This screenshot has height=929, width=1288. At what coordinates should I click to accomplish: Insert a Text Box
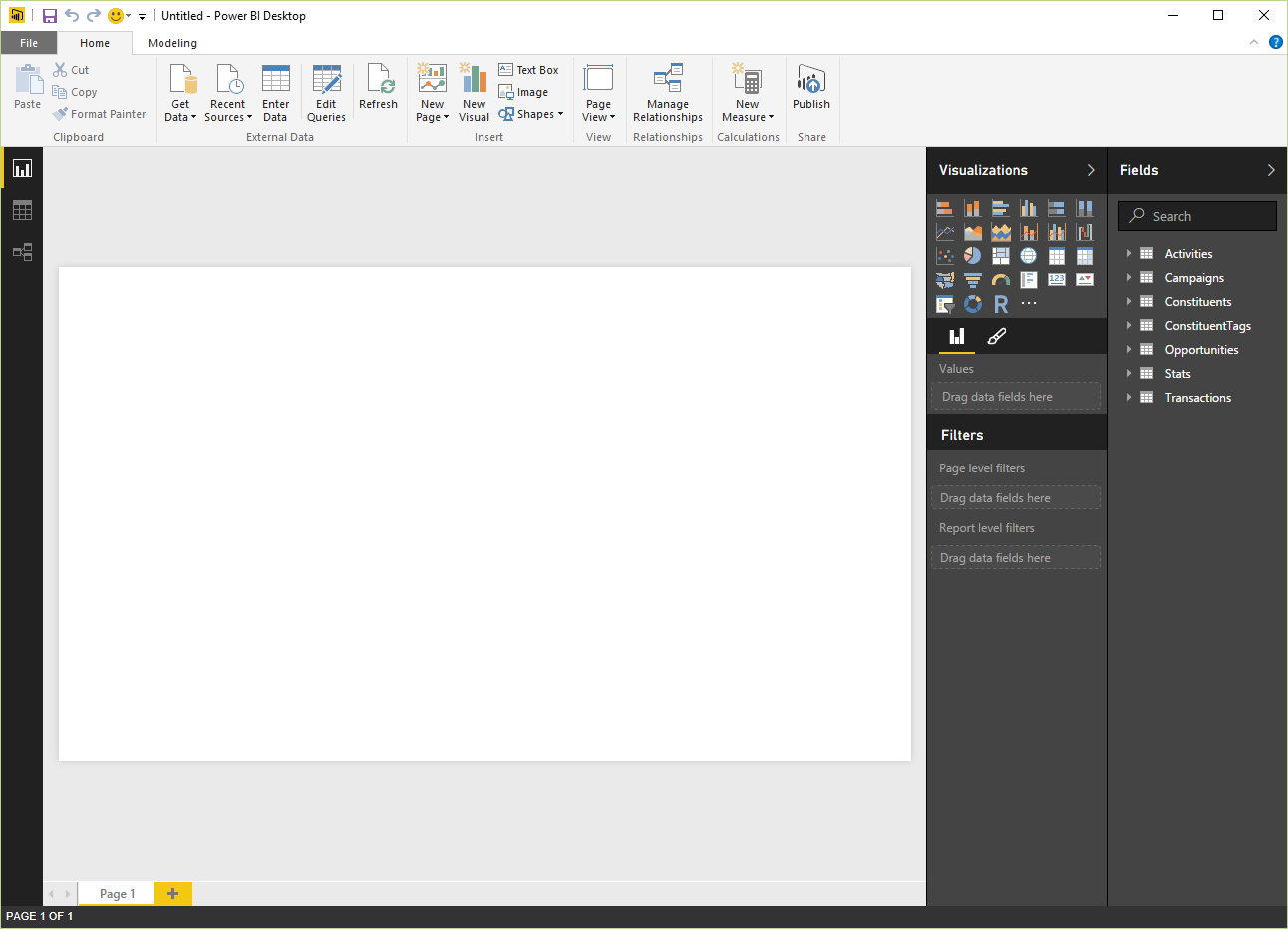coord(528,70)
